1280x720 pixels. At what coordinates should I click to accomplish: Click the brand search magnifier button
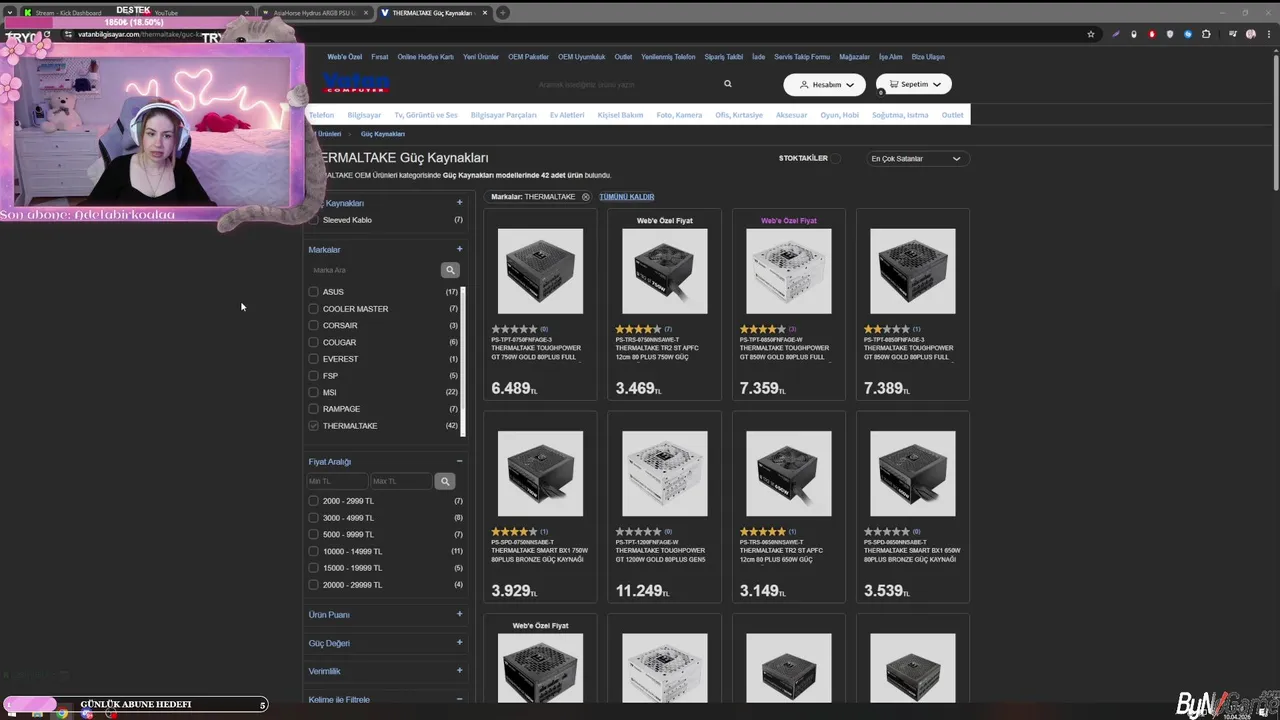450,270
